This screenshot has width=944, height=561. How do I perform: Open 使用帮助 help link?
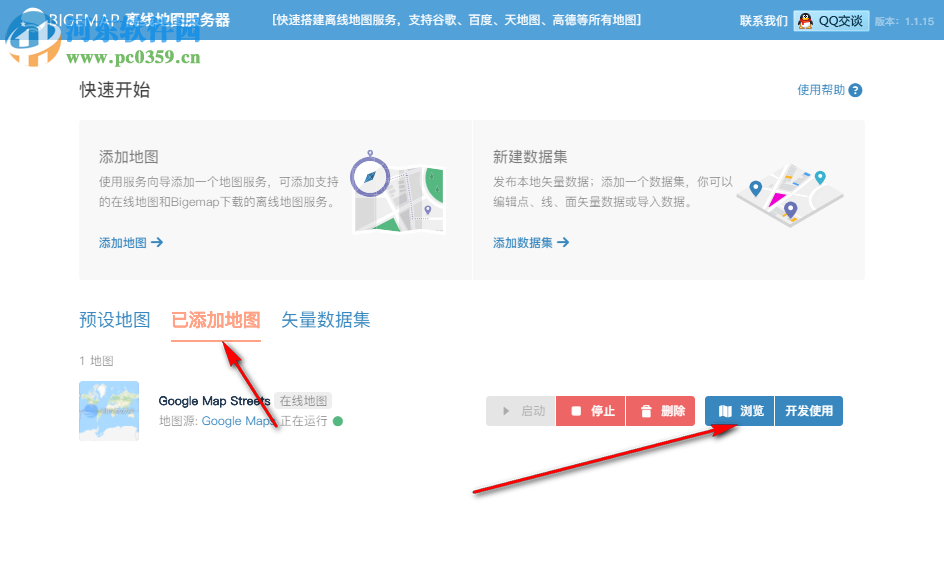click(821, 90)
